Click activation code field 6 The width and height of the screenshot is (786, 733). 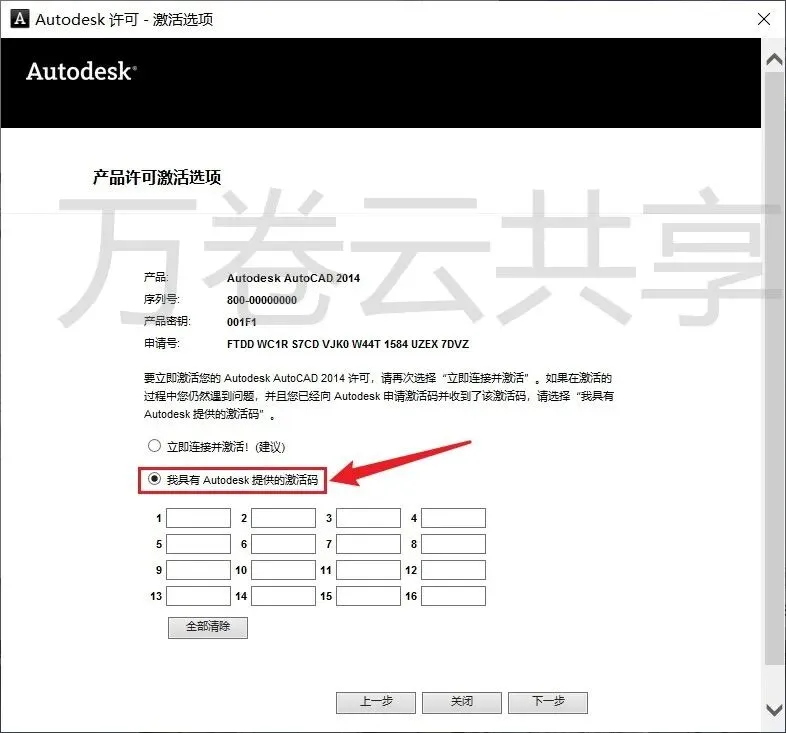coord(283,544)
